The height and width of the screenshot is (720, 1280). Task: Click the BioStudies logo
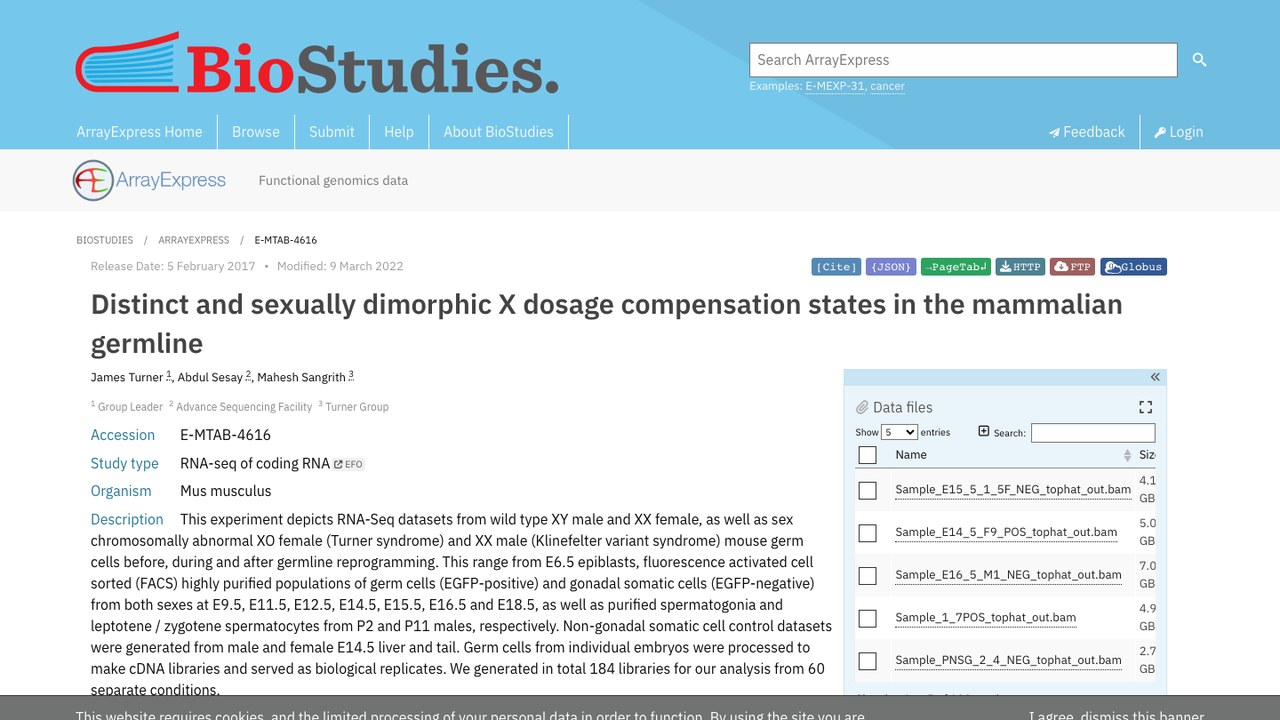tap(317, 63)
